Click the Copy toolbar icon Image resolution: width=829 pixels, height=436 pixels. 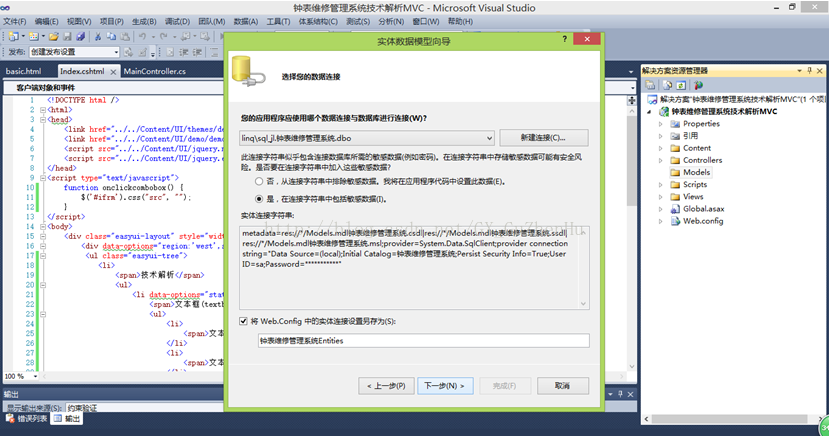pos(112,36)
